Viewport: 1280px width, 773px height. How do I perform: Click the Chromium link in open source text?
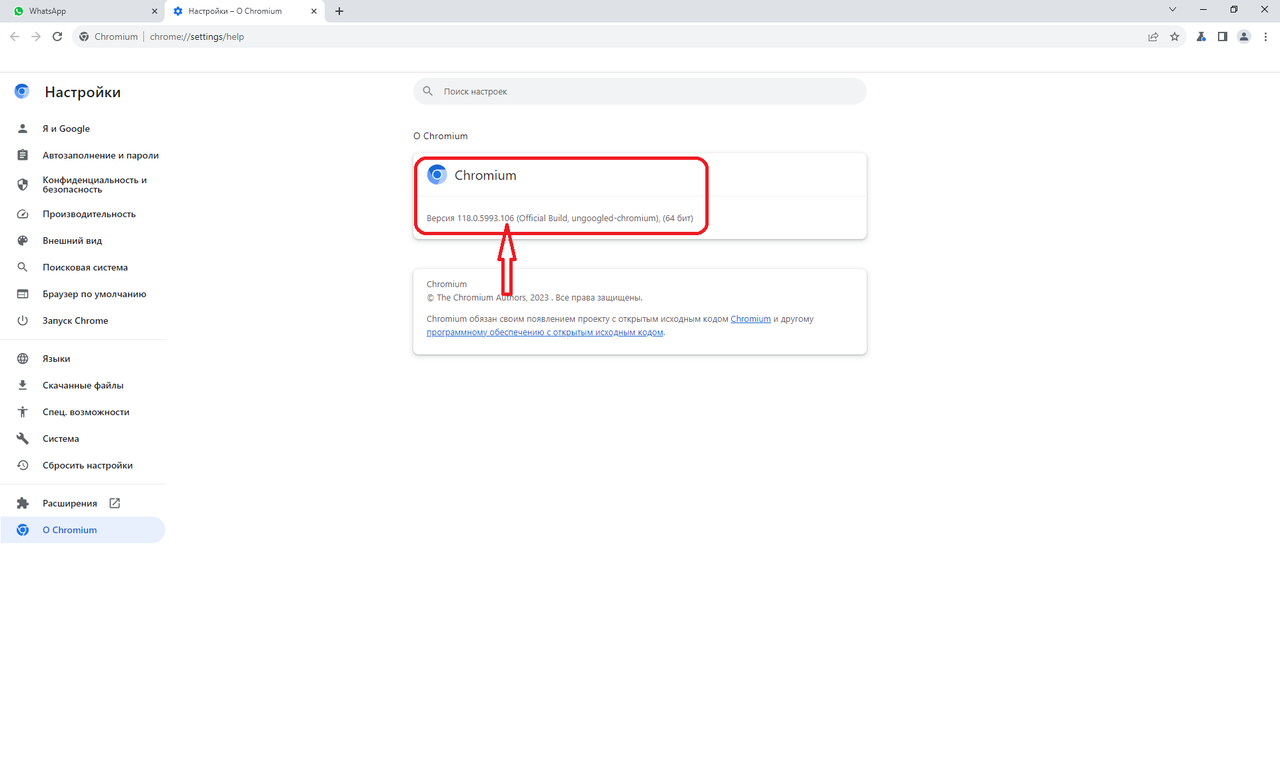(x=751, y=319)
